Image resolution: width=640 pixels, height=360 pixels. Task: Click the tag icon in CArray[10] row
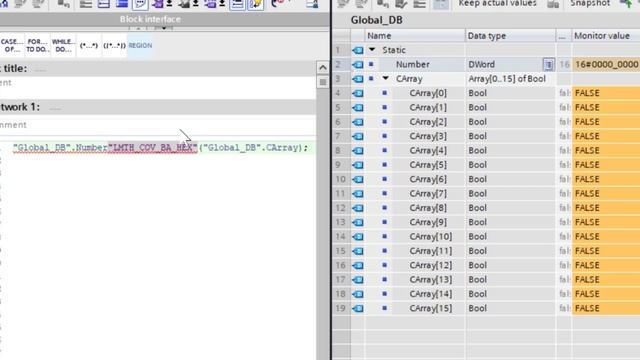click(x=358, y=236)
